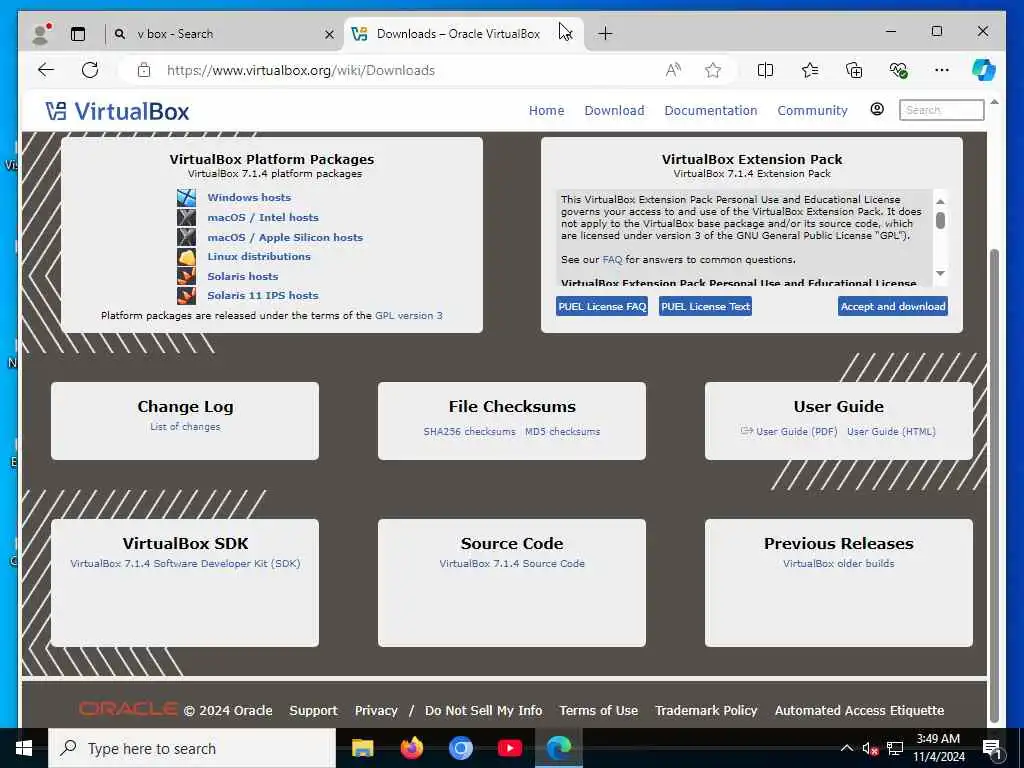Focus the VirtualBox site Search field
The image size is (1024, 768).
(942, 110)
